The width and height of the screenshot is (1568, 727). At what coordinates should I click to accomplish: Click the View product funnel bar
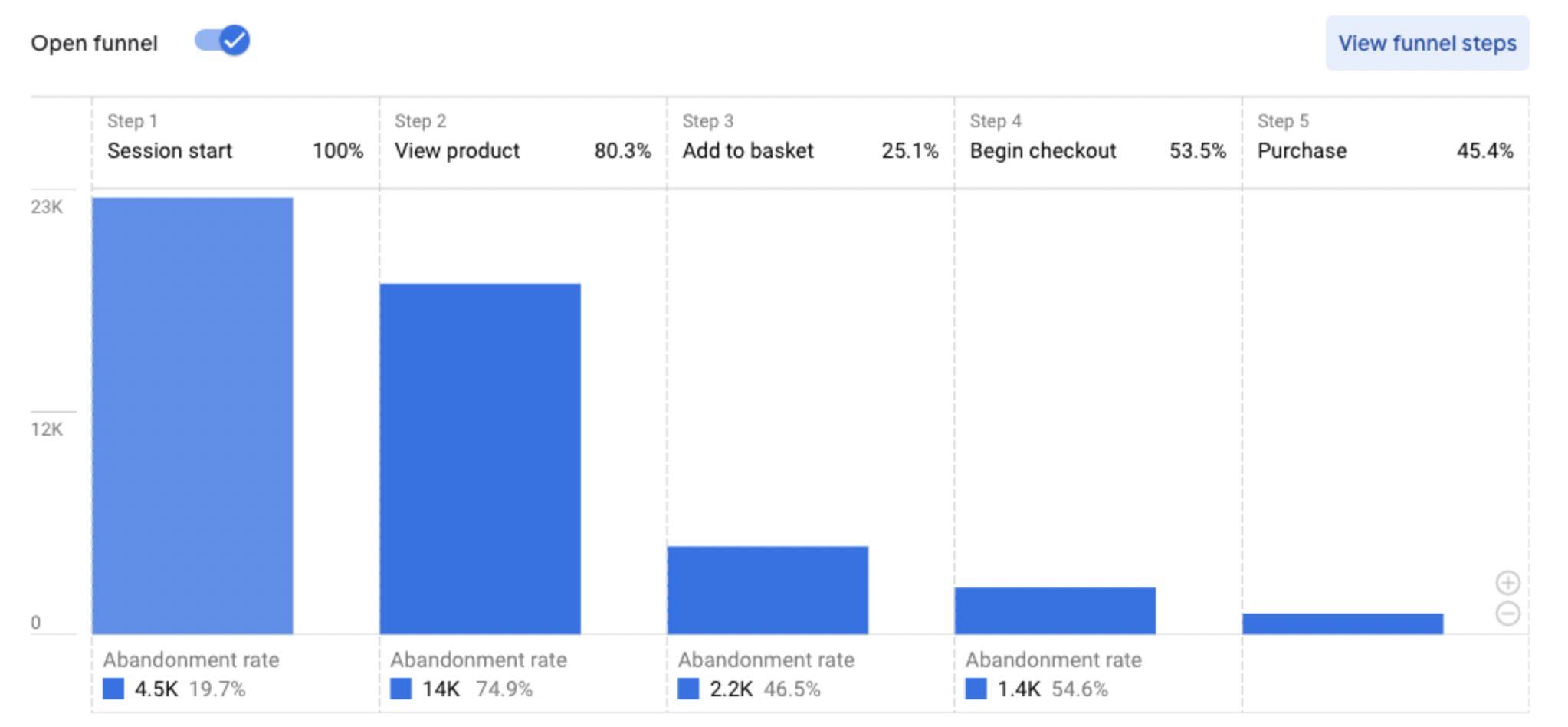[480, 459]
